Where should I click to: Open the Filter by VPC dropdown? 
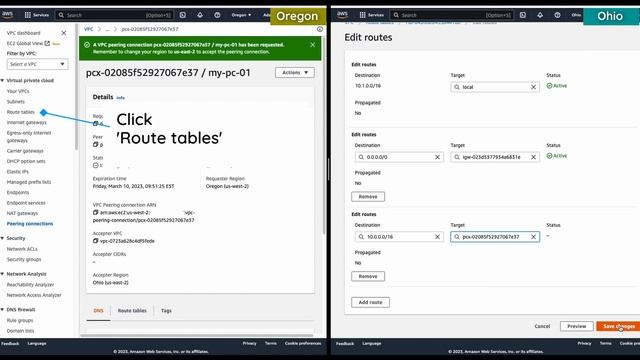(x=38, y=64)
